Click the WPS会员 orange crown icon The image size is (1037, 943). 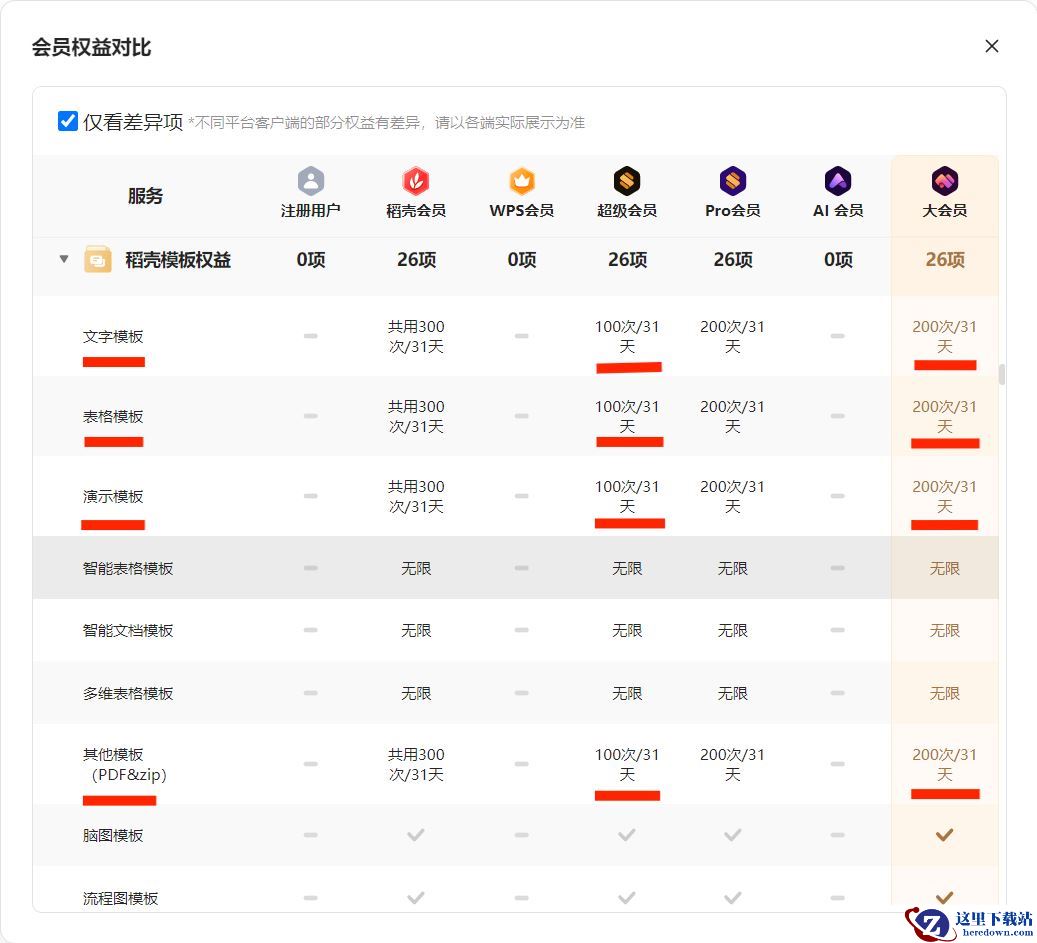point(522,181)
